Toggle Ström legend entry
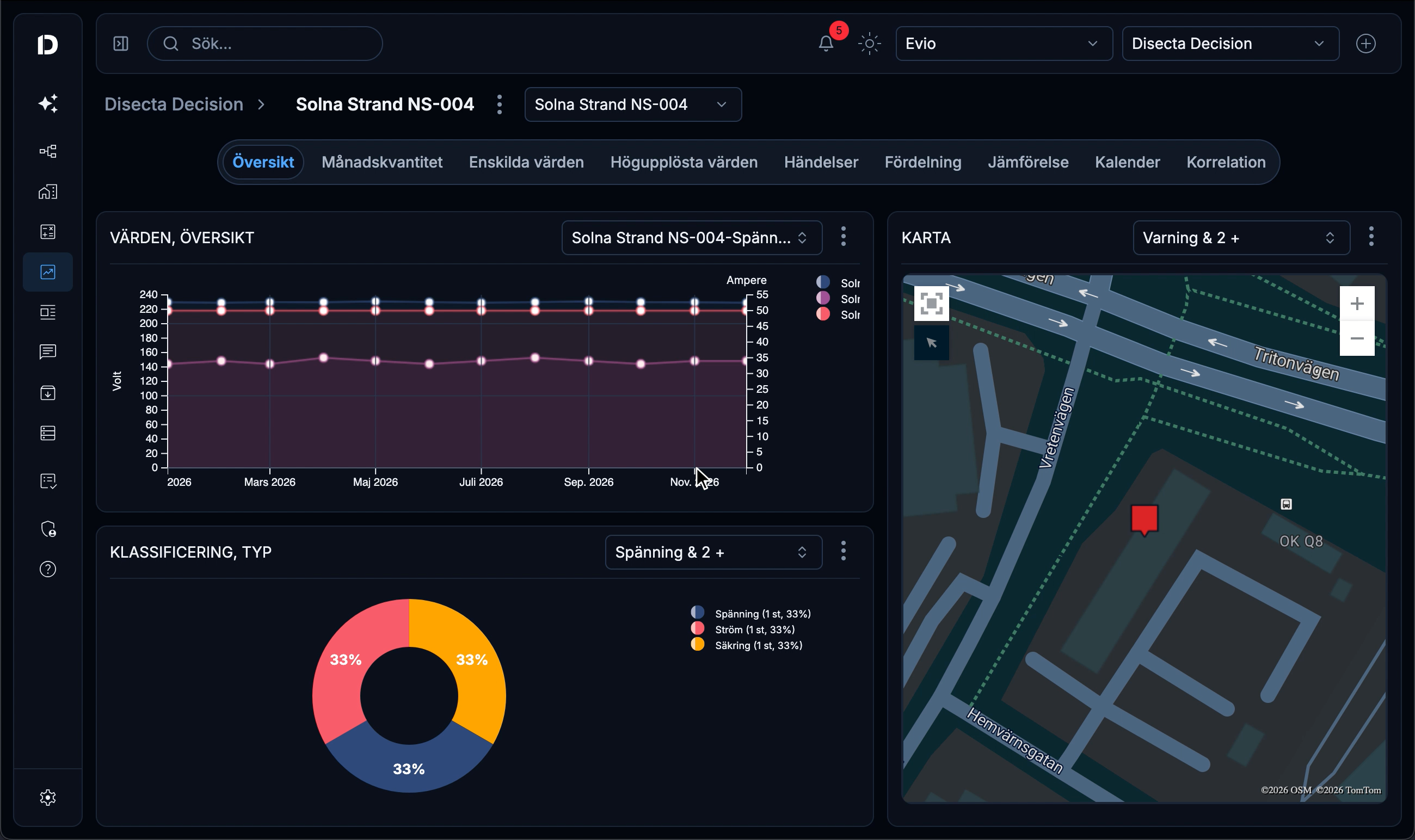 (x=743, y=629)
